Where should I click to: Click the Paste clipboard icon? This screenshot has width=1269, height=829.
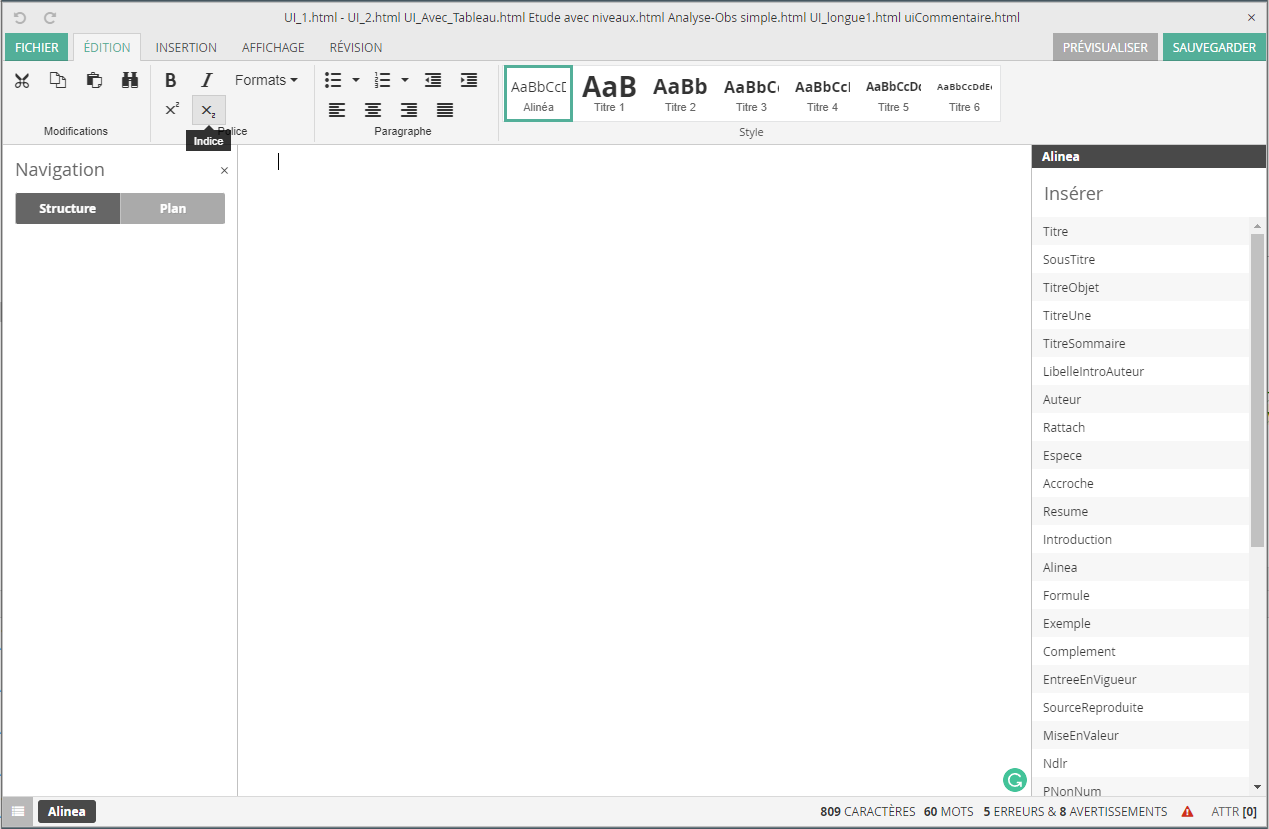(94, 81)
